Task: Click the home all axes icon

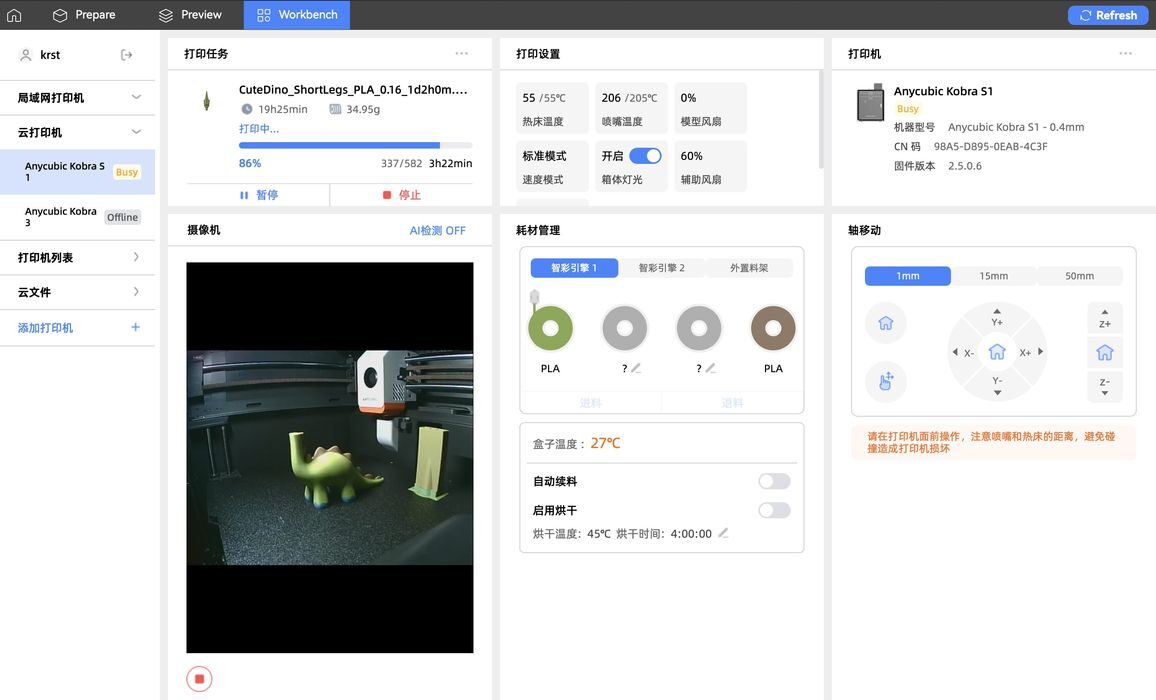Action: click(x=886, y=323)
